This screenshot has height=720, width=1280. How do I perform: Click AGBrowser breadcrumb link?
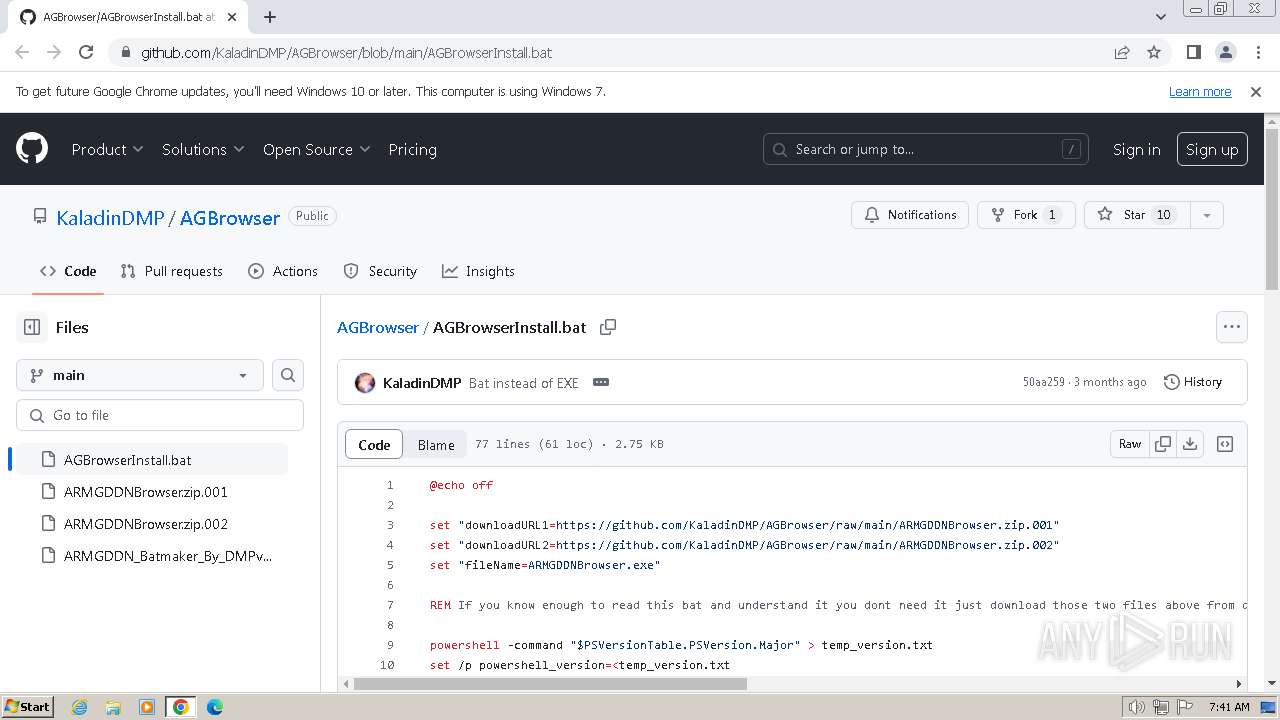(378, 327)
